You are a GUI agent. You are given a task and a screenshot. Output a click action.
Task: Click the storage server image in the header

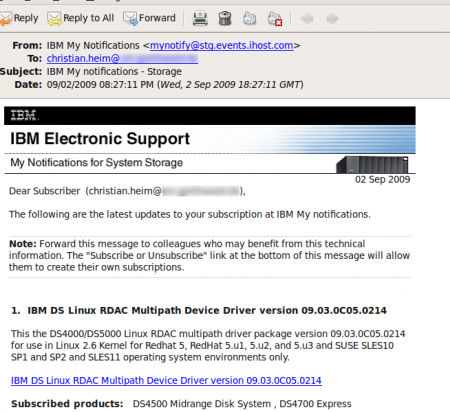[372, 165]
